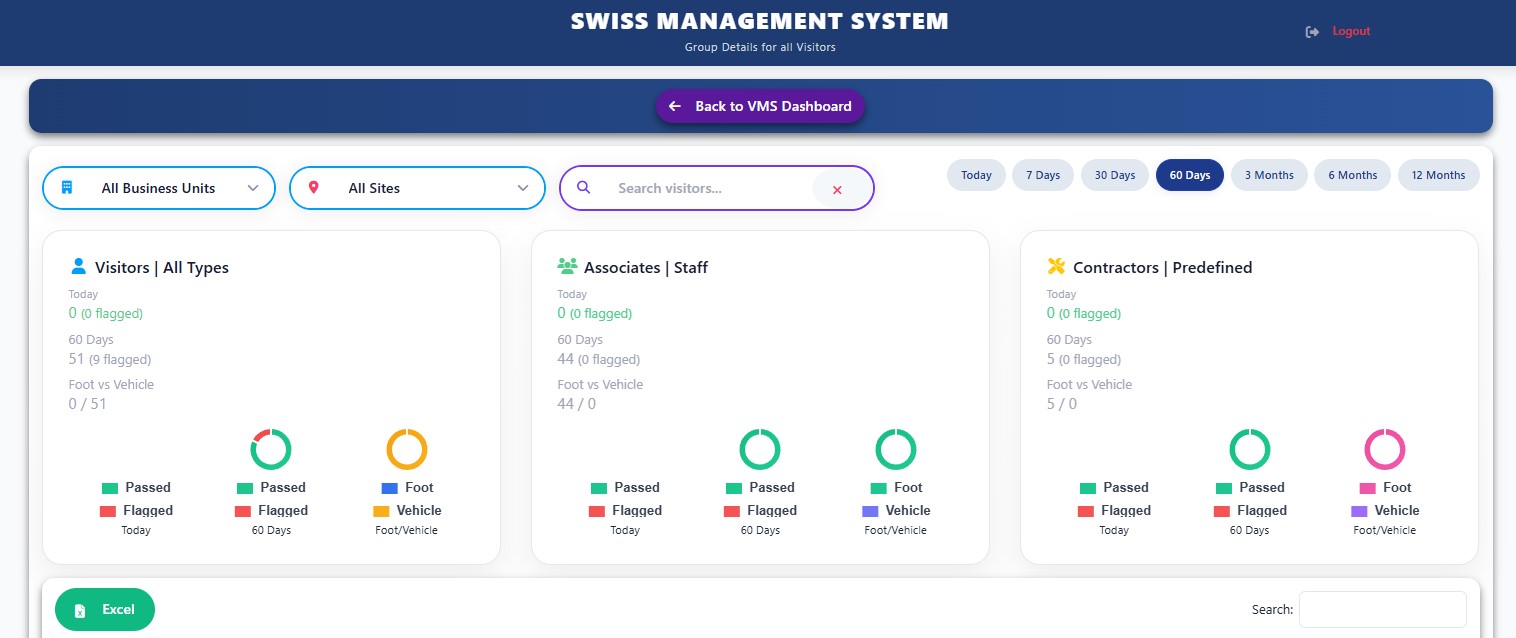1516x638 pixels.
Task: Click Visitors 60 Days Flagged red swatch
Action: pyautogui.click(x=243, y=511)
